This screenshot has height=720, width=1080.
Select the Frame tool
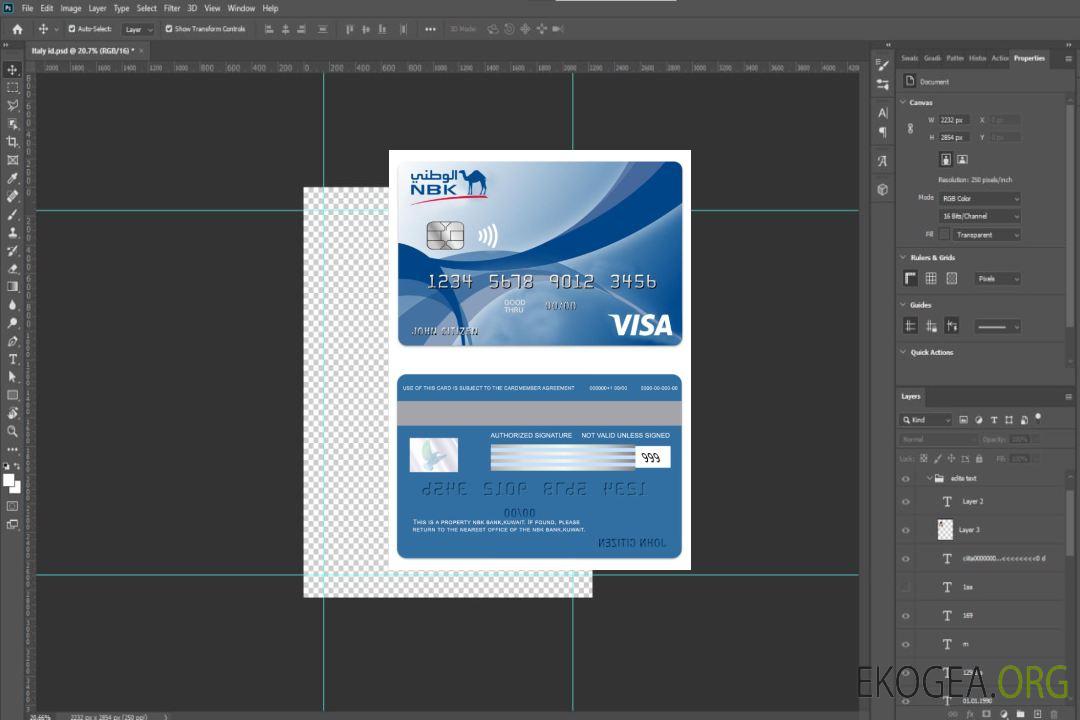[x=12, y=160]
